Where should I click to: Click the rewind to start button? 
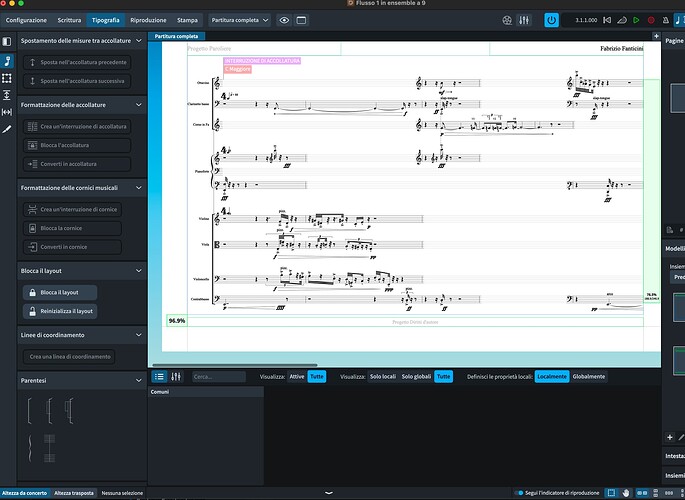[x=607, y=20]
